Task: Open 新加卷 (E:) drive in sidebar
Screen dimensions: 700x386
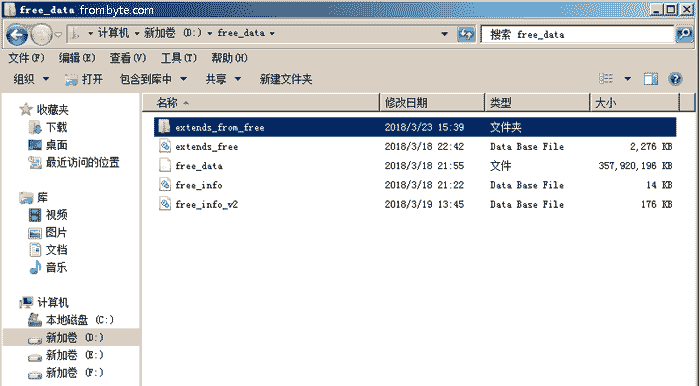Action: click(x=75, y=355)
